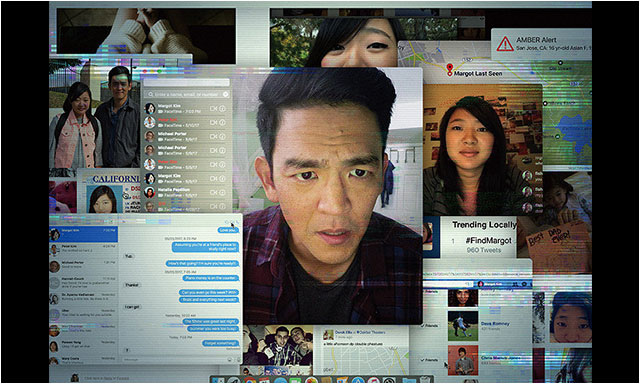
Task: Toggle Friends checkmark beside red-background photo
Action: tap(430, 360)
